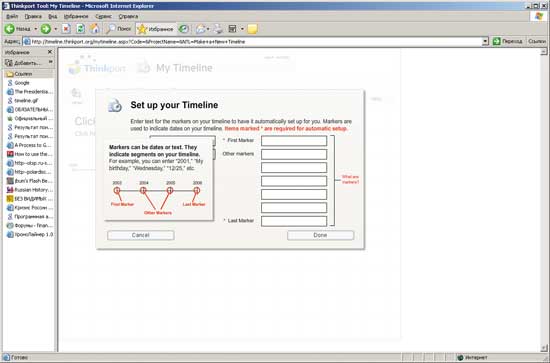
Task: Click the Интернет zone status bar icon
Action: pyautogui.click(x=460, y=357)
